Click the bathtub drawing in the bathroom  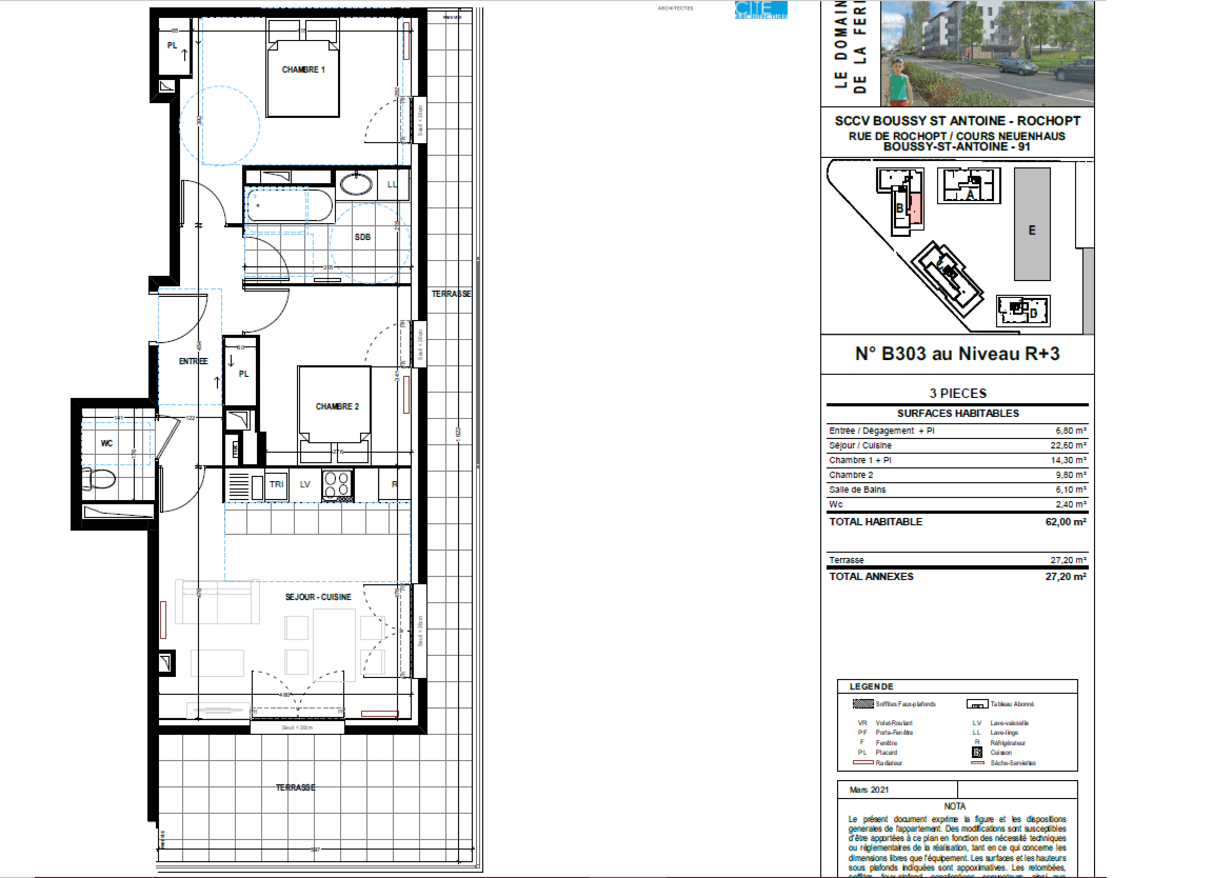(289, 206)
